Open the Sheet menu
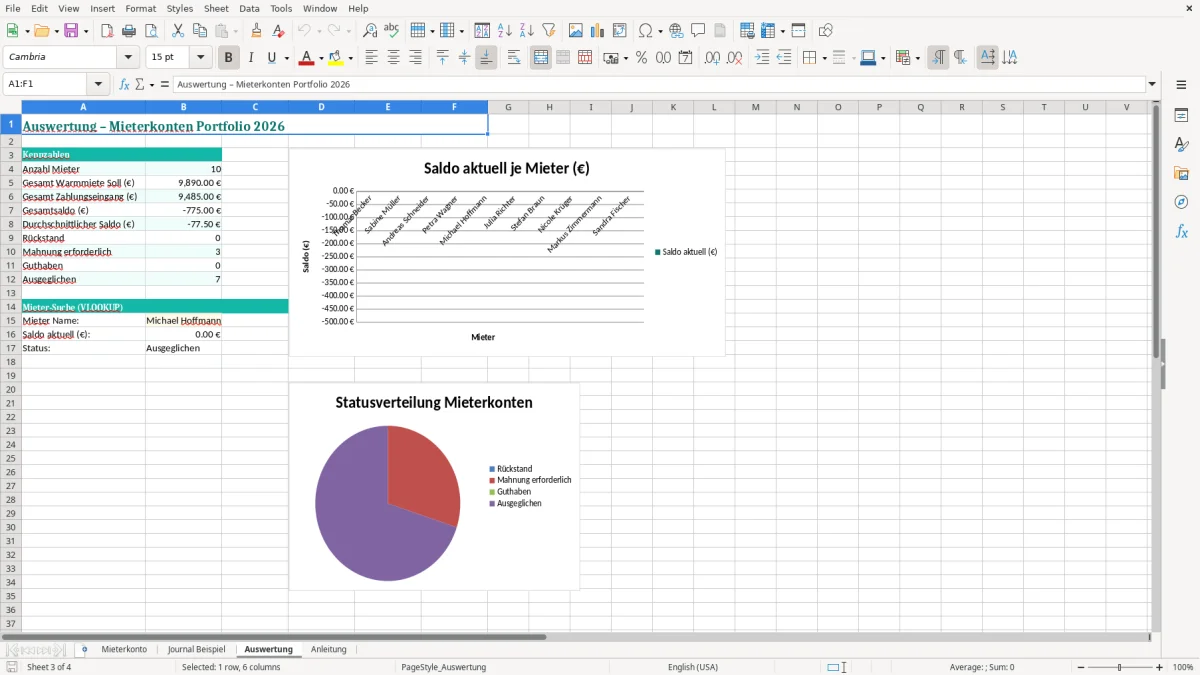 point(216,8)
